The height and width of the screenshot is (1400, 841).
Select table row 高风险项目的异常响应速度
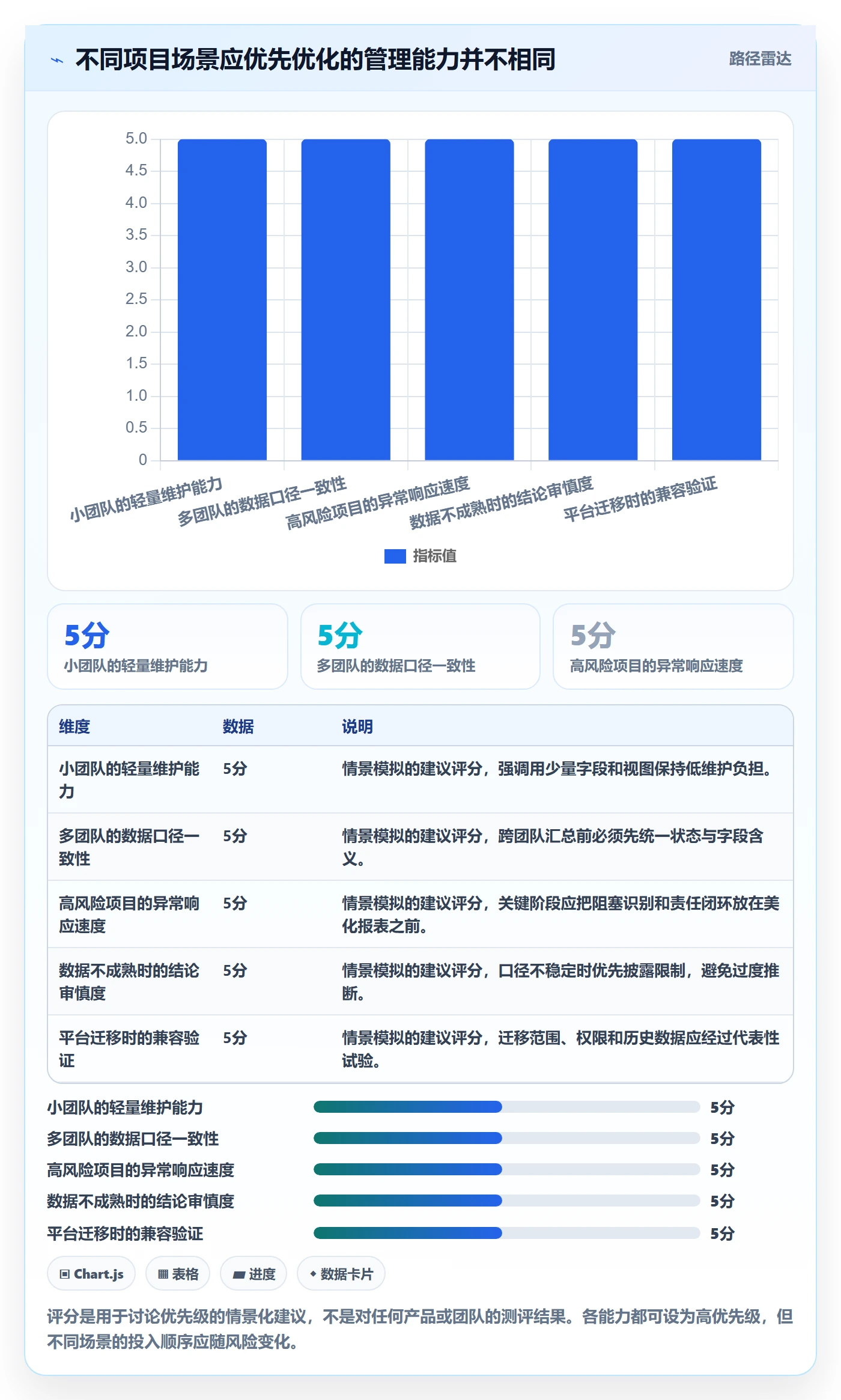click(x=421, y=915)
